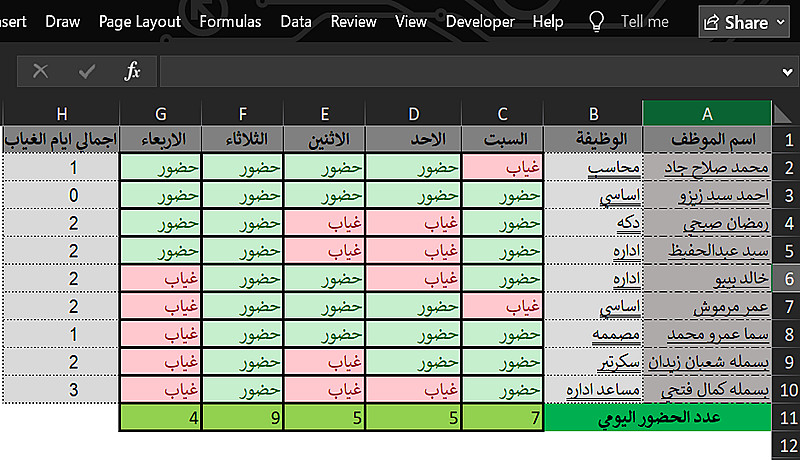This screenshot has height=460, width=800.
Task: Select column E header
Action: (324, 113)
